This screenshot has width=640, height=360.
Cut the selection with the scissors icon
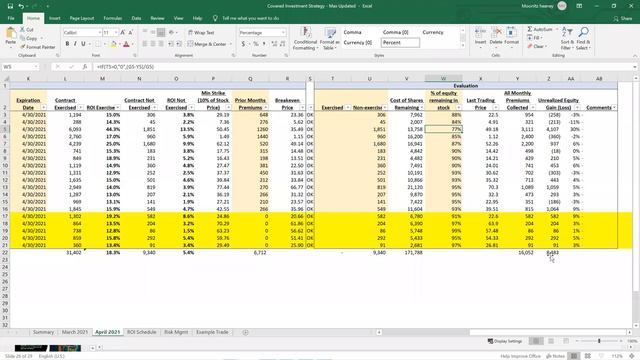(27, 30)
